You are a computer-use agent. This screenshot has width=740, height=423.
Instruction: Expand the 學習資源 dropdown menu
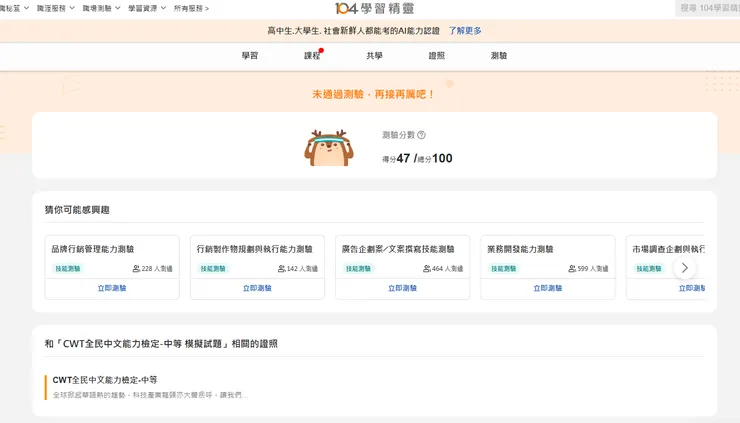[x=147, y=8]
